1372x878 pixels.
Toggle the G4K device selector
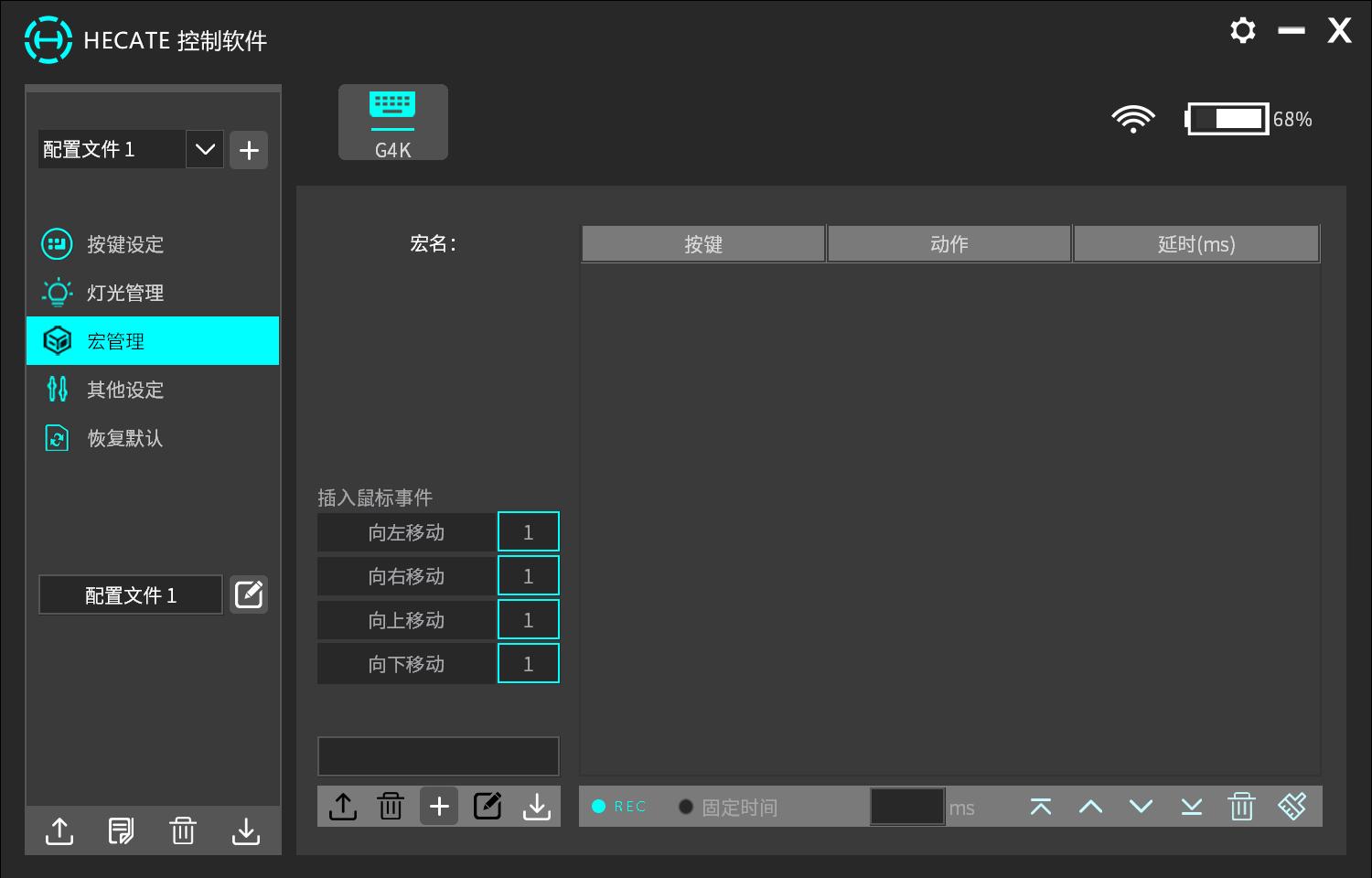pos(392,122)
